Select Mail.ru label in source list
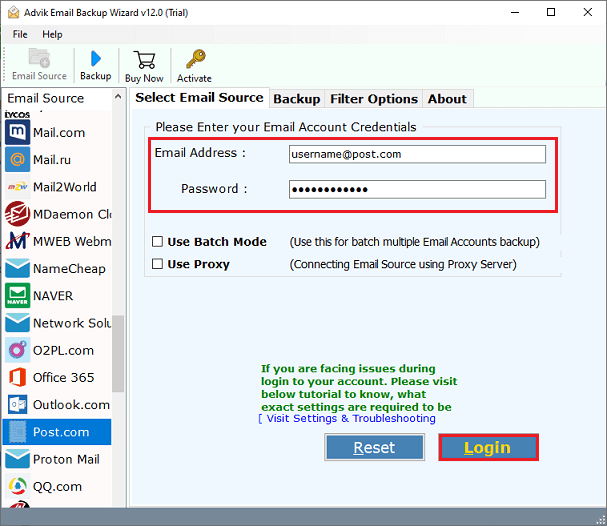The image size is (607, 526). pyautogui.click(x=52, y=160)
